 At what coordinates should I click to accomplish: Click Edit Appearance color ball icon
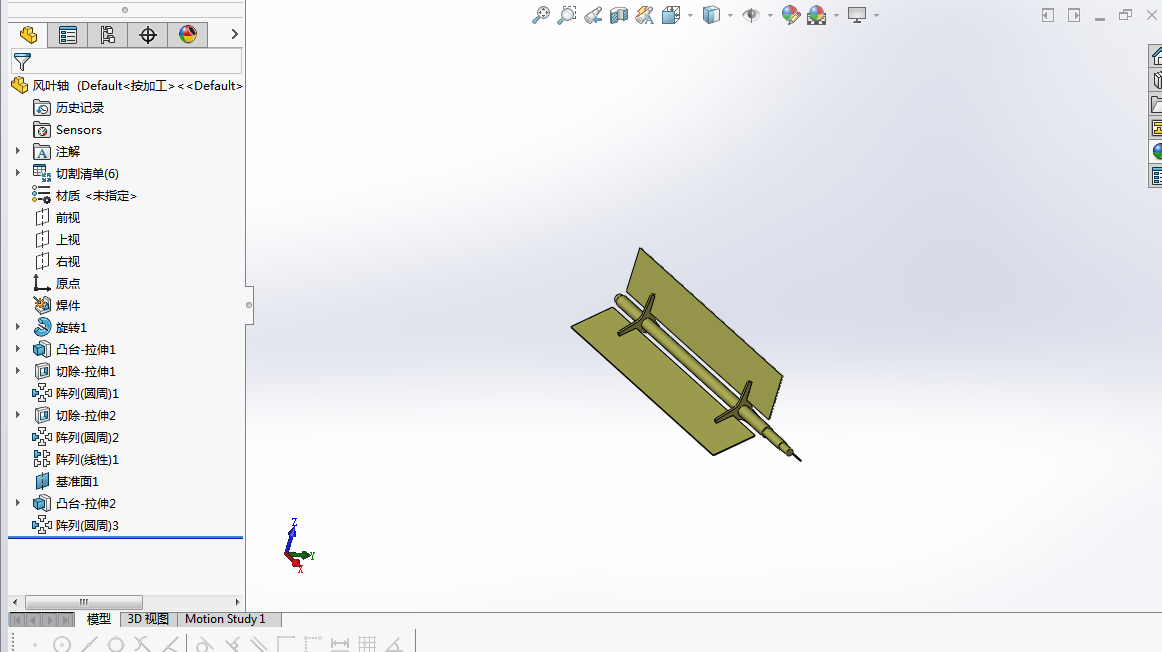click(x=791, y=15)
